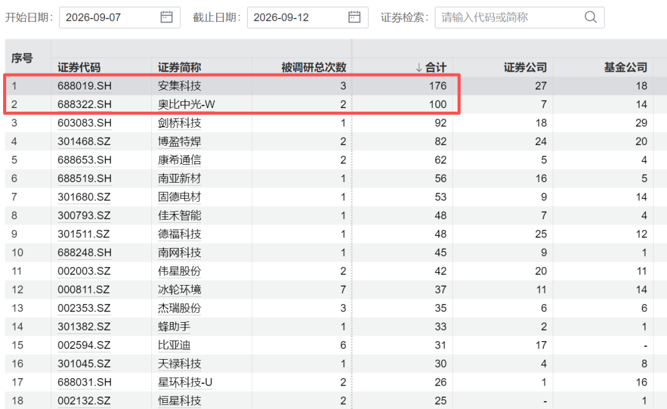The image size is (667, 409).
Task: Open the 恒星科技 stock name link
Action: click(x=180, y=401)
